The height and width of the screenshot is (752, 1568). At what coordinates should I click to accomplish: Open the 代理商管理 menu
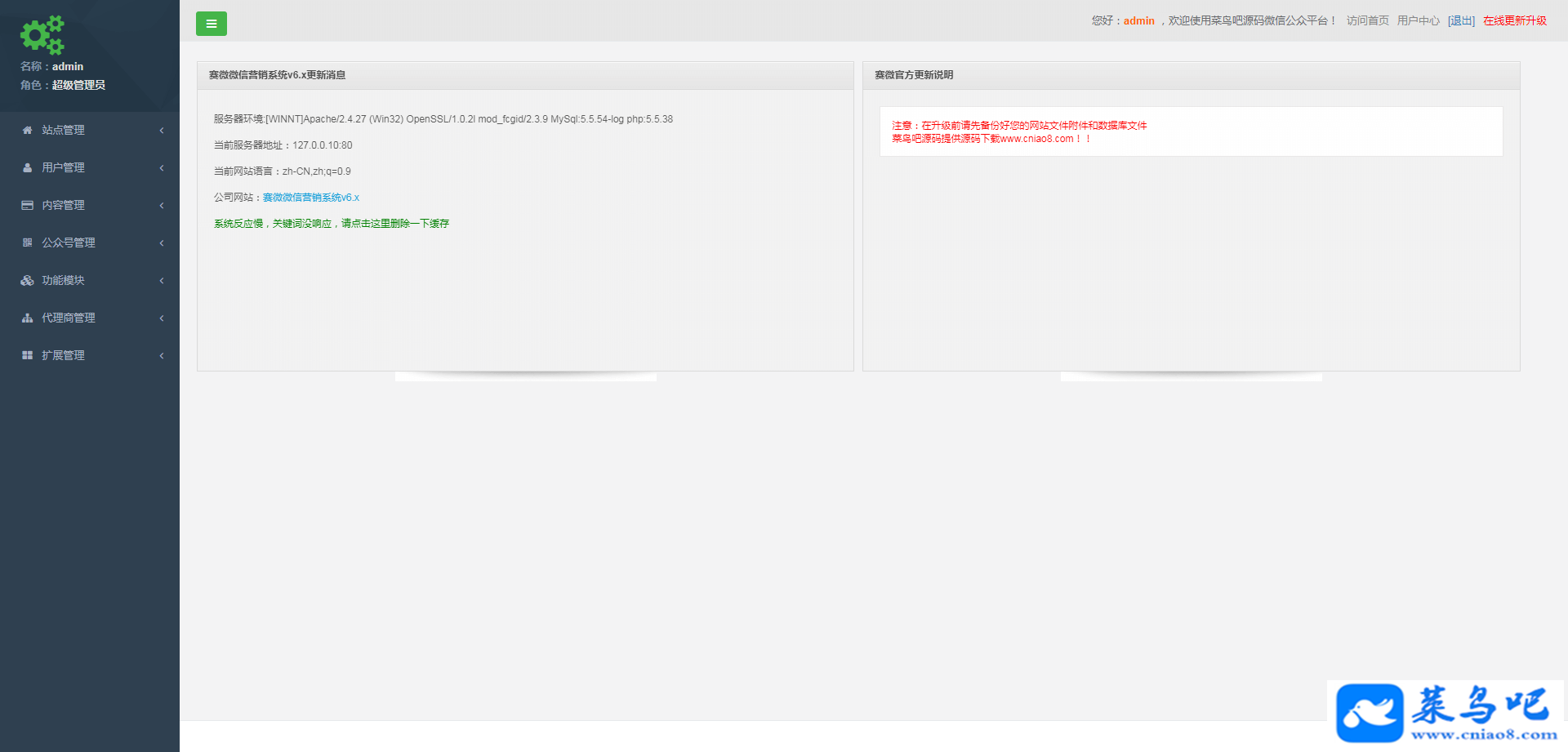click(90, 318)
